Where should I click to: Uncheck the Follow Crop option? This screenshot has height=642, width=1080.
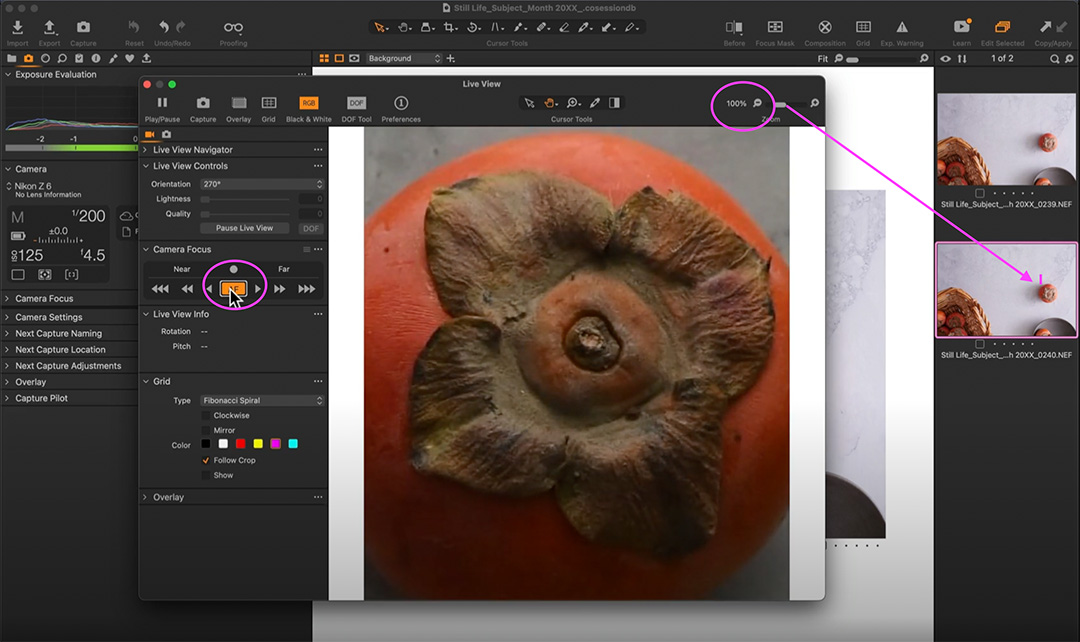(206, 460)
